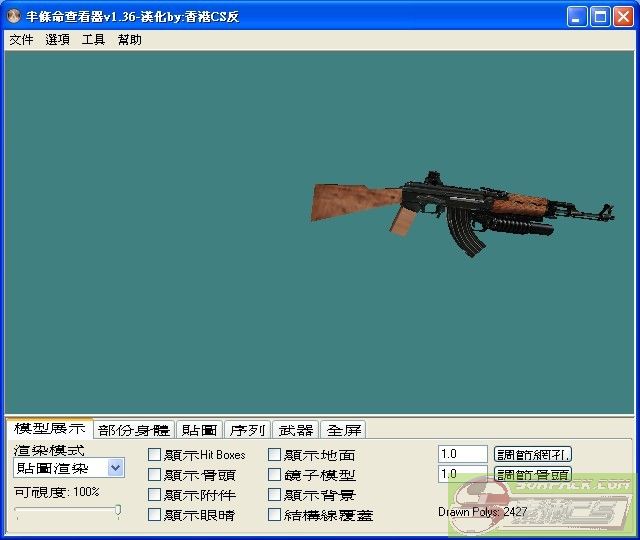Toggle the 顯示骨頭 checkbox
This screenshot has width=640, height=540.
[x=155, y=475]
